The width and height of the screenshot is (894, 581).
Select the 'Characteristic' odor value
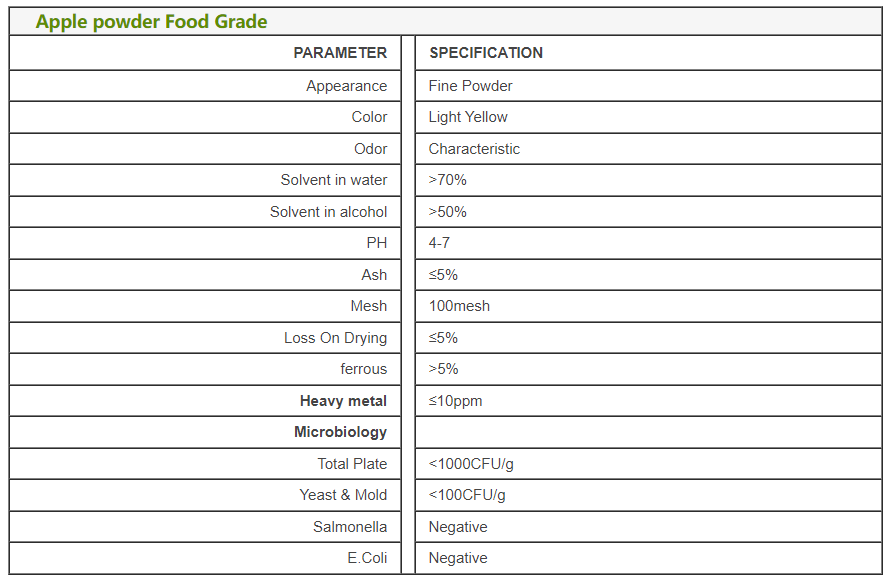pos(474,149)
